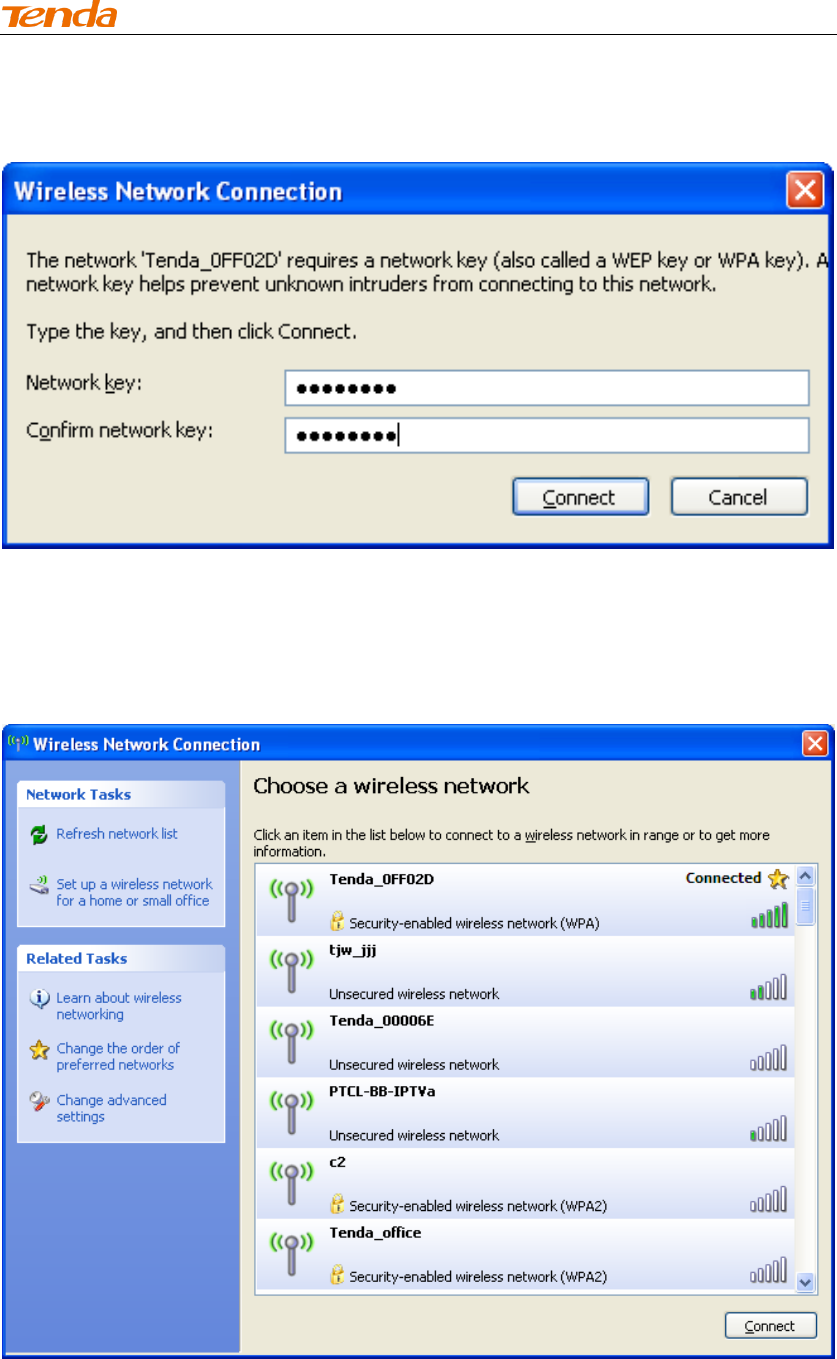837x1359 pixels.
Task: Click the Refresh network list icon
Action: click(x=39, y=834)
